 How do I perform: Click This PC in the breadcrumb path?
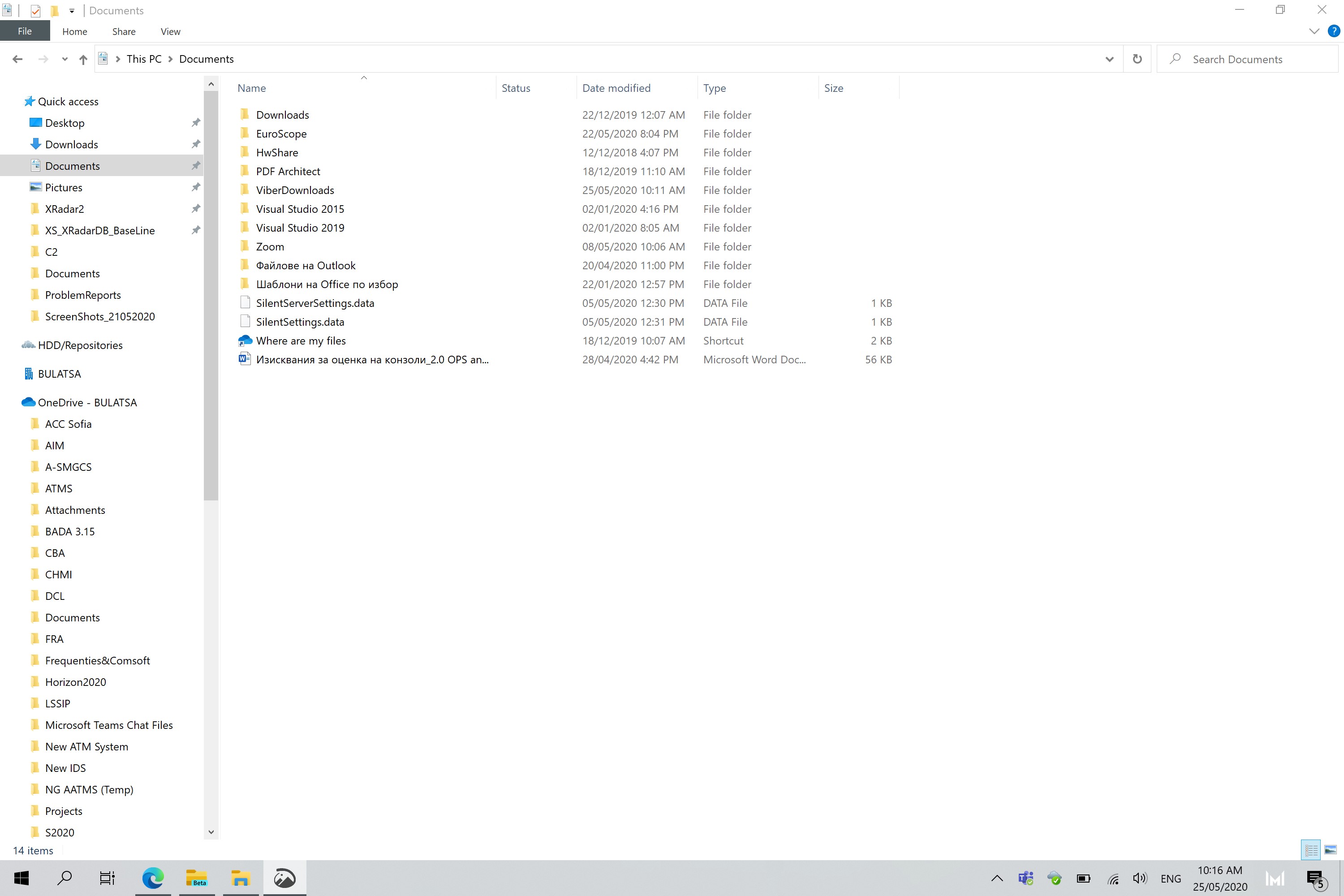click(x=143, y=59)
